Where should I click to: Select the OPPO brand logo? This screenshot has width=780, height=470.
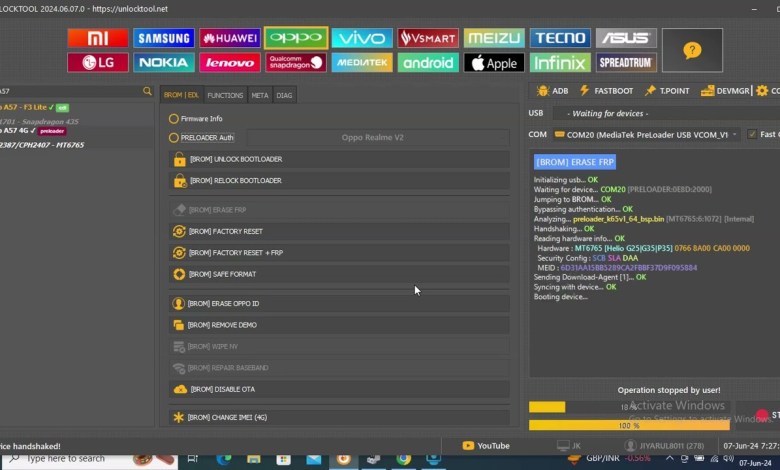(295, 38)
